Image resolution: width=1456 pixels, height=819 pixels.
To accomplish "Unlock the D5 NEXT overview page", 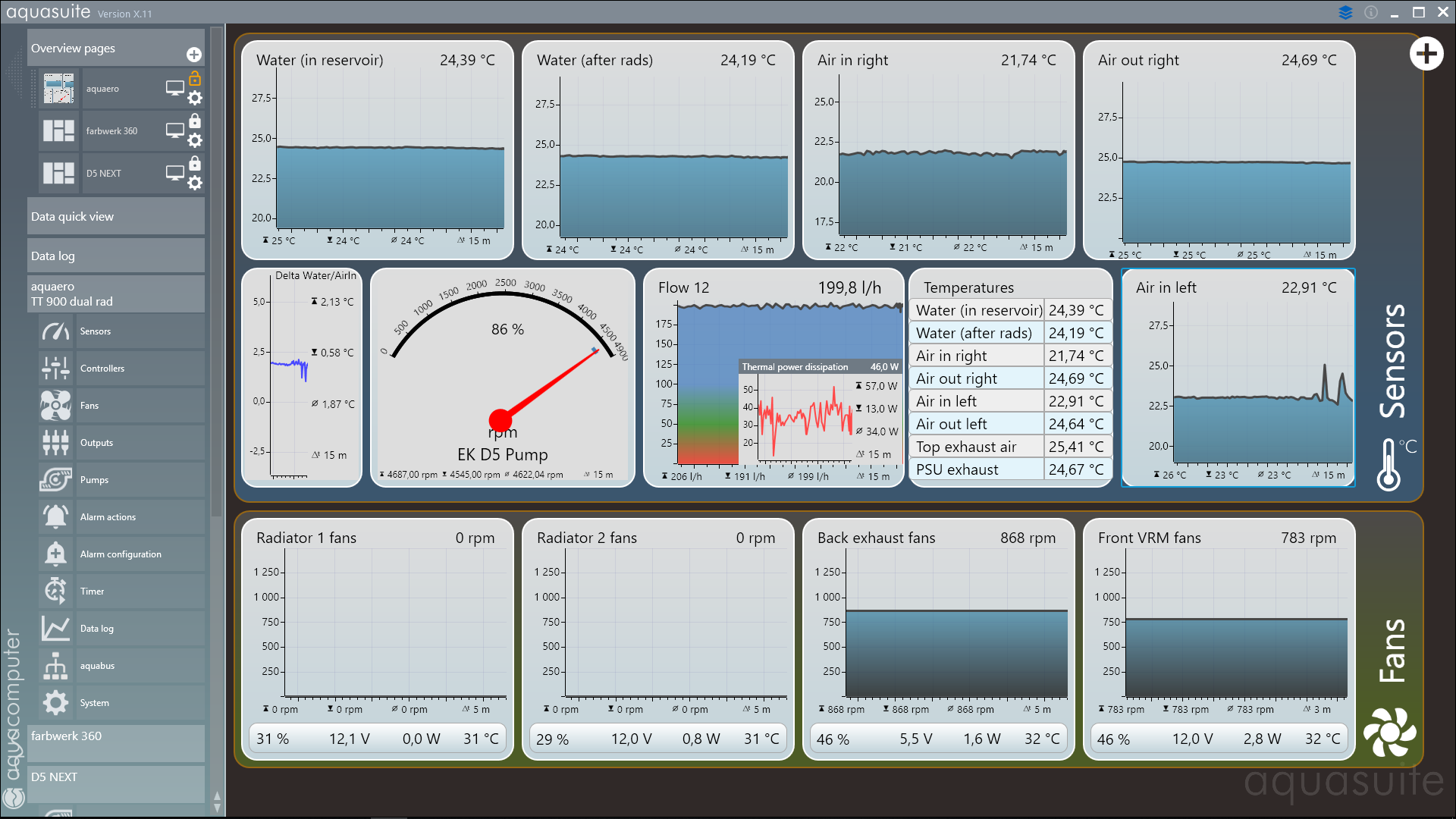I will click(x=195, y=164).
